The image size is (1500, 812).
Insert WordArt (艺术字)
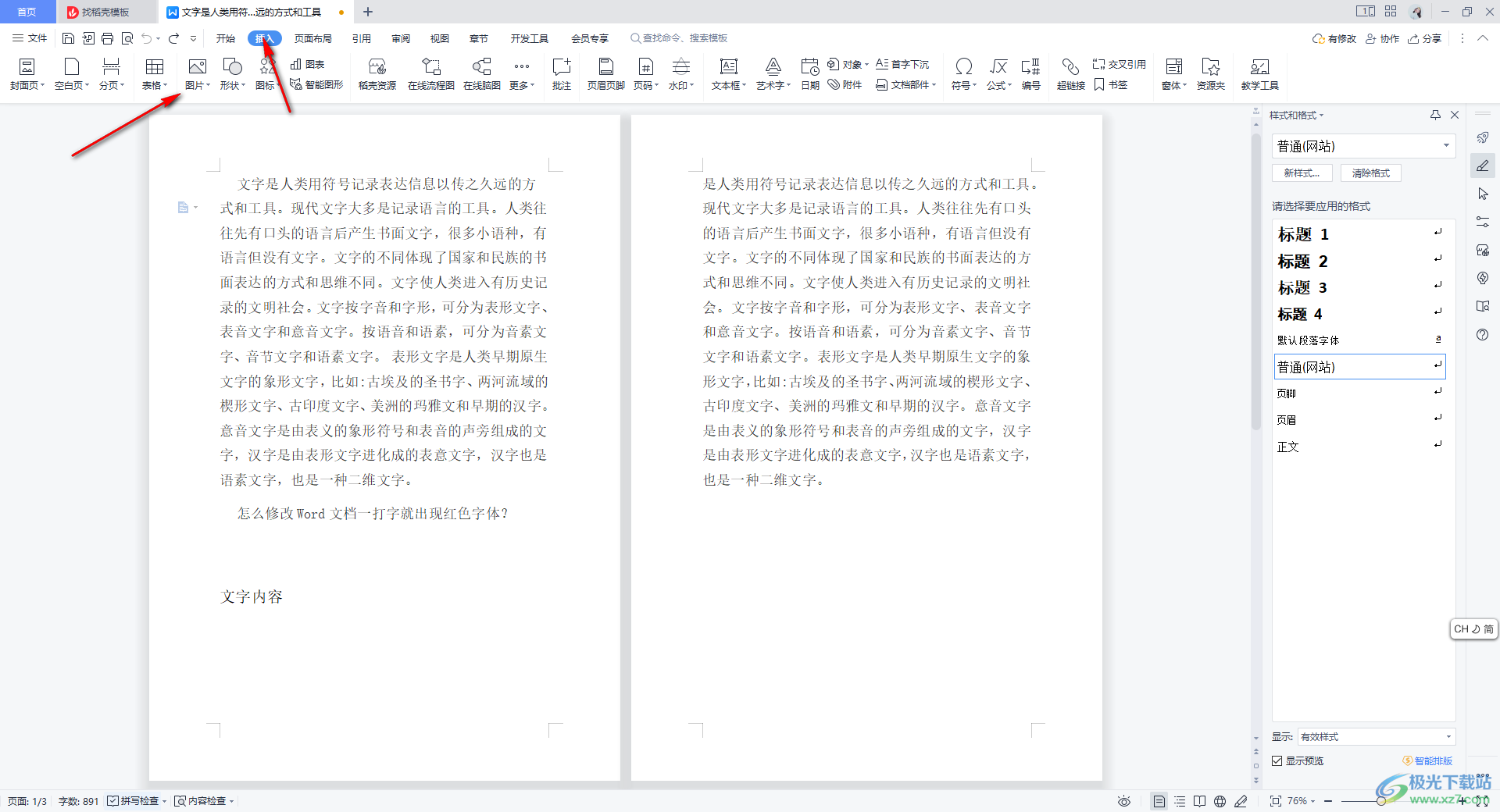tap(773, 74)
